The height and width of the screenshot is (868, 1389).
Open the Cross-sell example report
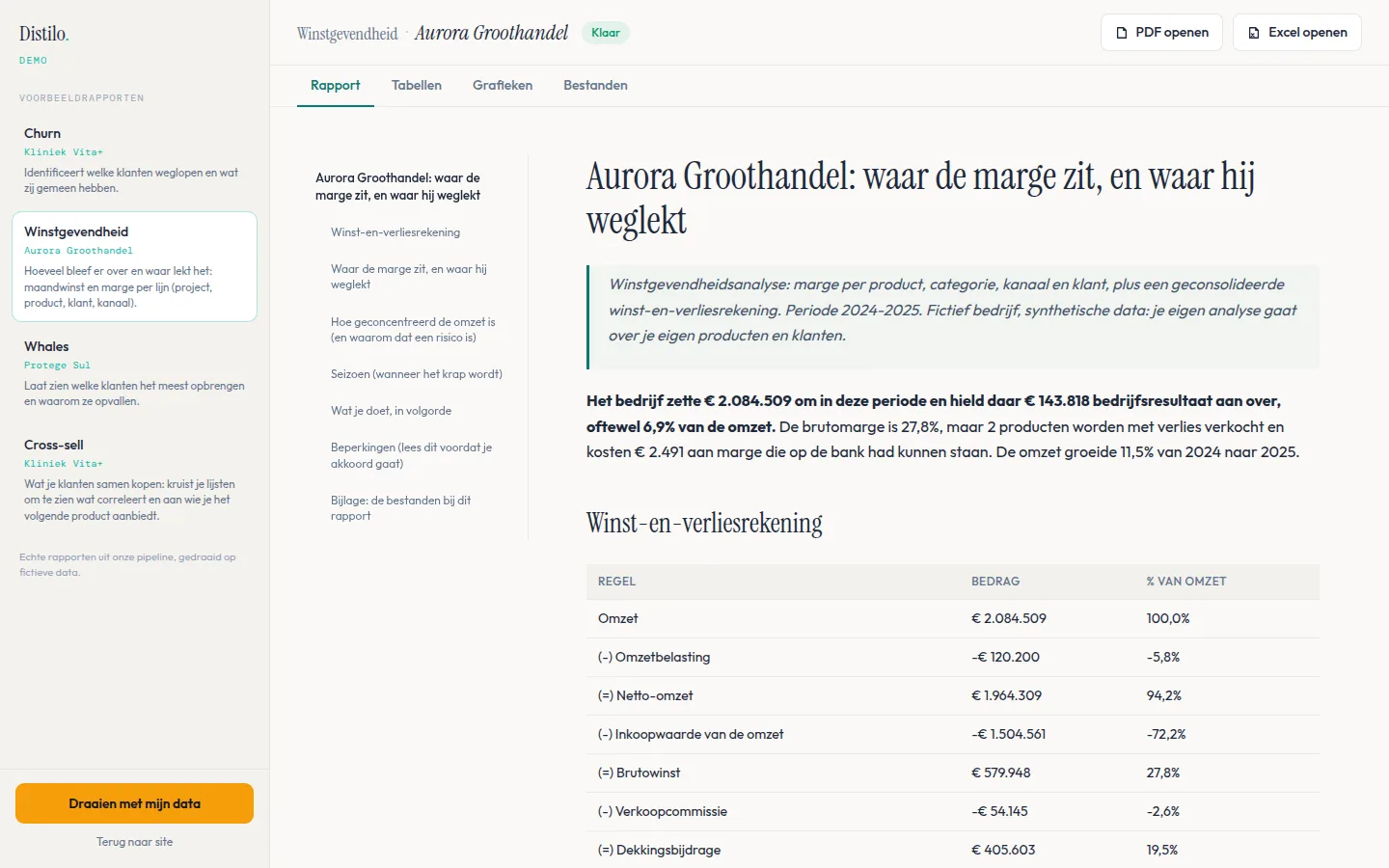[x=134, y=479]
